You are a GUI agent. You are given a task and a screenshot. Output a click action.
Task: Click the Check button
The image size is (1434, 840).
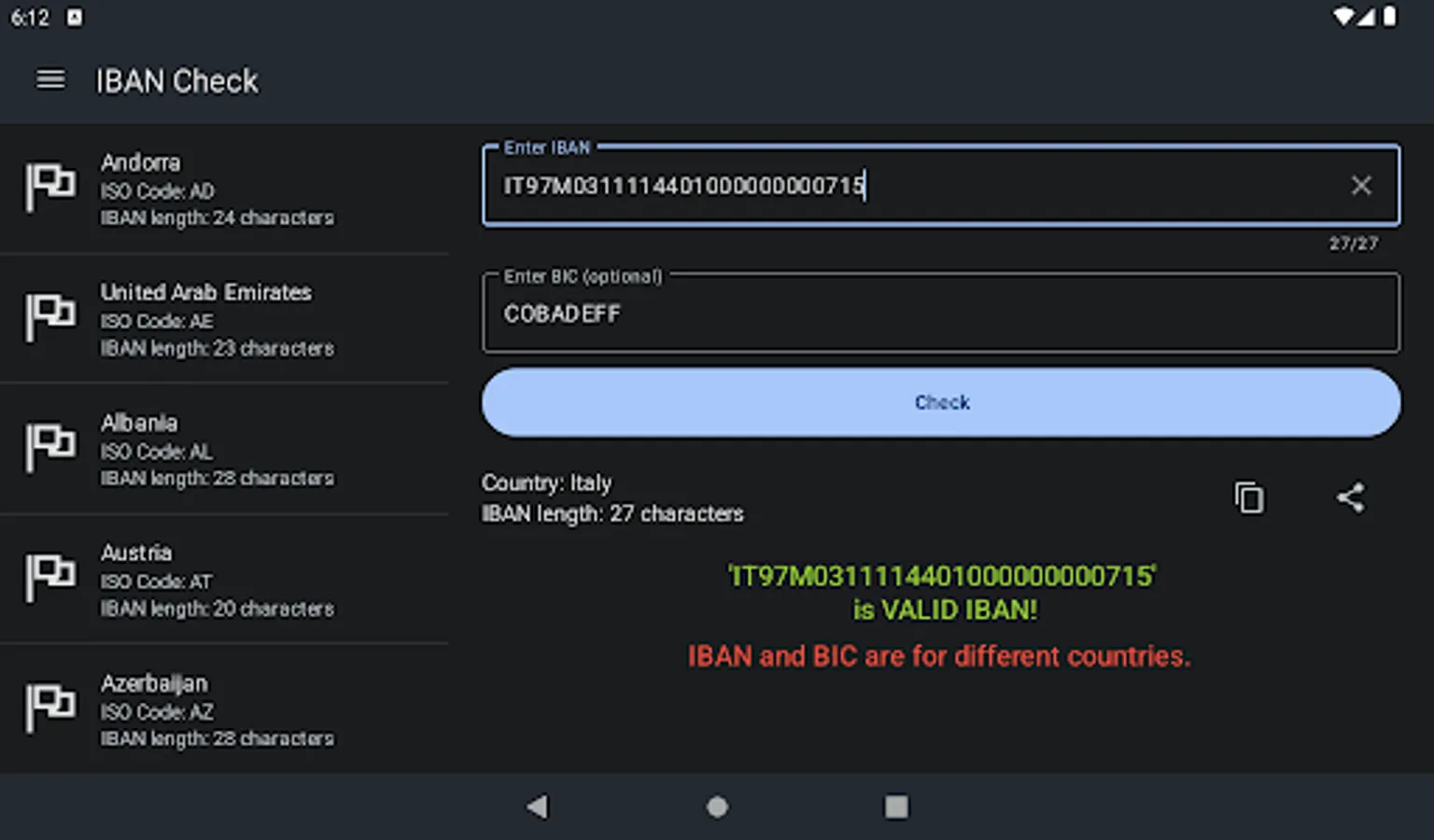941,402
